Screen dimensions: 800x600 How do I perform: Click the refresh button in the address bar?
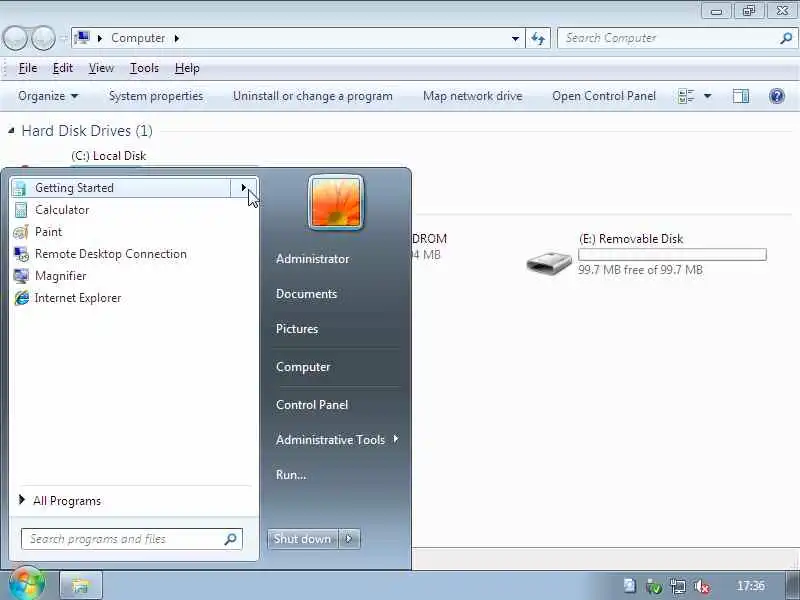(x=538, y=38)
